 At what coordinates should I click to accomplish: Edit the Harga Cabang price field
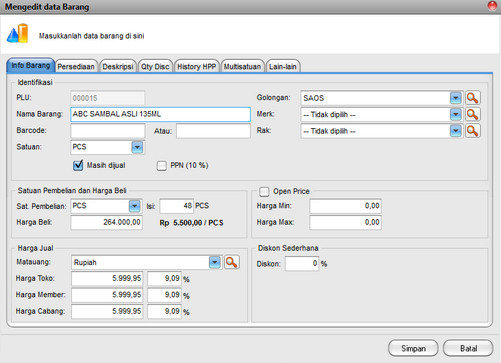coord(107,311)
